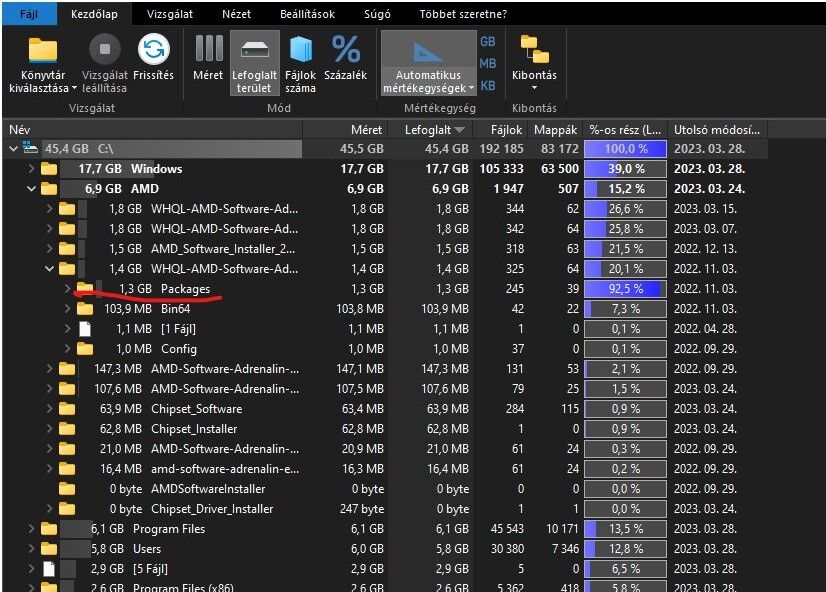
Task: Click the [1 Fájl] file icon
Action: pos(85,329)
